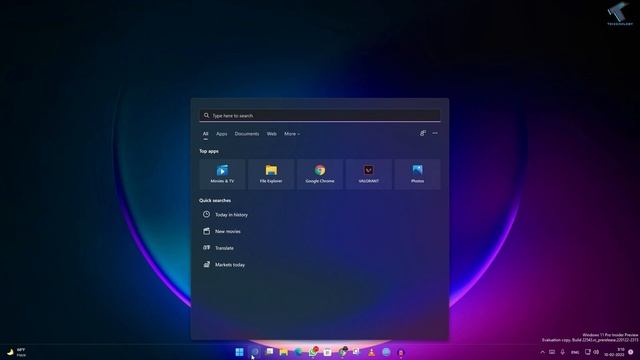Viewport: 640px width, 360px height.
Task: Click the translate icon beside Translate
Action: pos(207,248)
